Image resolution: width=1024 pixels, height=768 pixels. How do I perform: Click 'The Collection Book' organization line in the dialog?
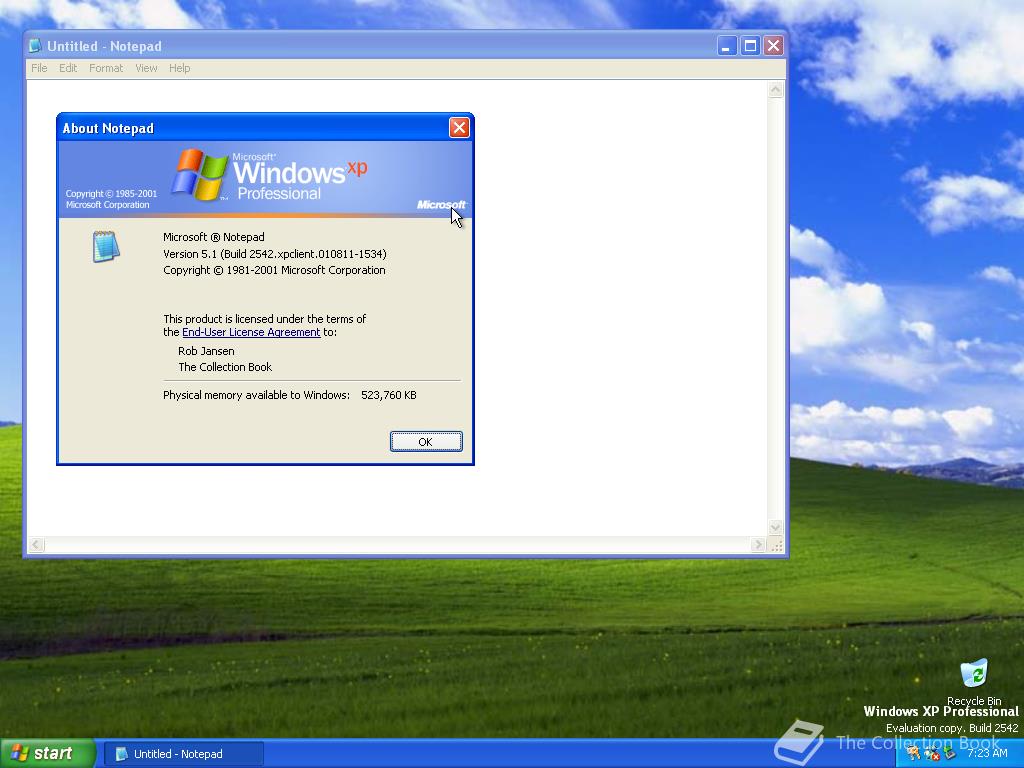pyautogui.click(x=225, y=367)
